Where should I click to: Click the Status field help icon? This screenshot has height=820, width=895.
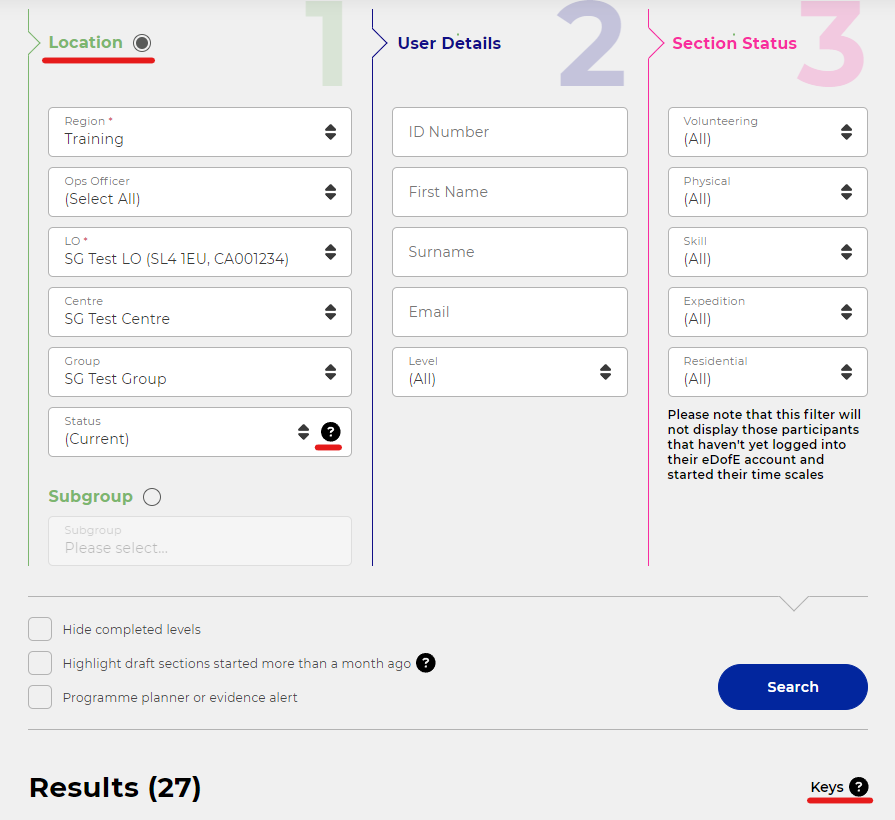pyautogui.click(x=330, y=432)
